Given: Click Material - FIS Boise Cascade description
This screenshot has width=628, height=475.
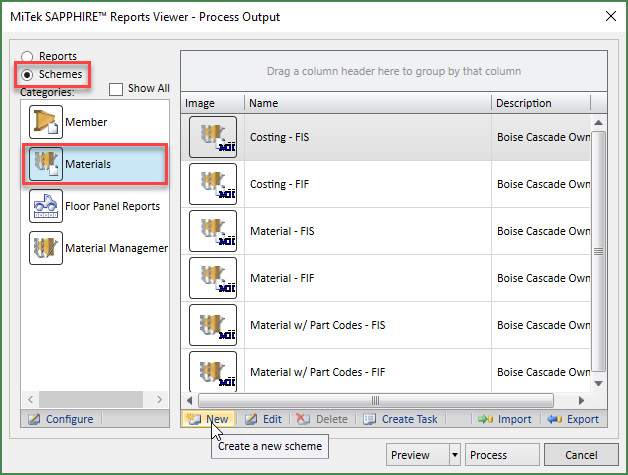Looking at the screenshot, I should pos(541,231).
